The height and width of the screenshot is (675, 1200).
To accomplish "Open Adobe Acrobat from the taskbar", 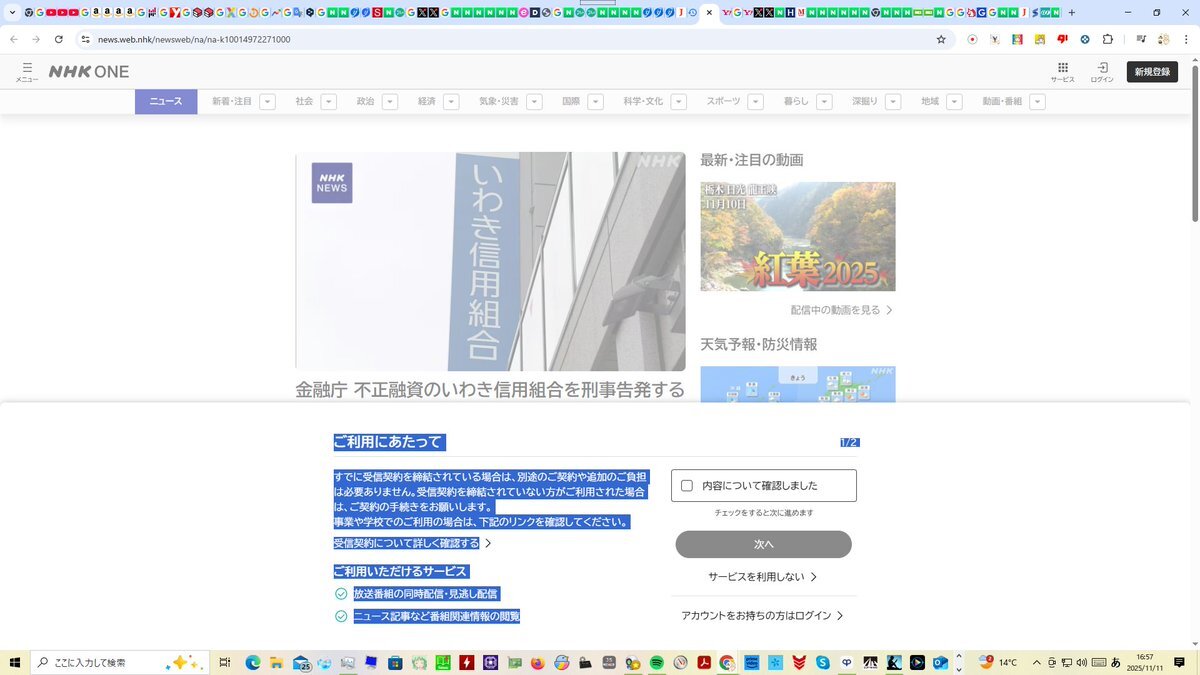I will coord(704,662).
